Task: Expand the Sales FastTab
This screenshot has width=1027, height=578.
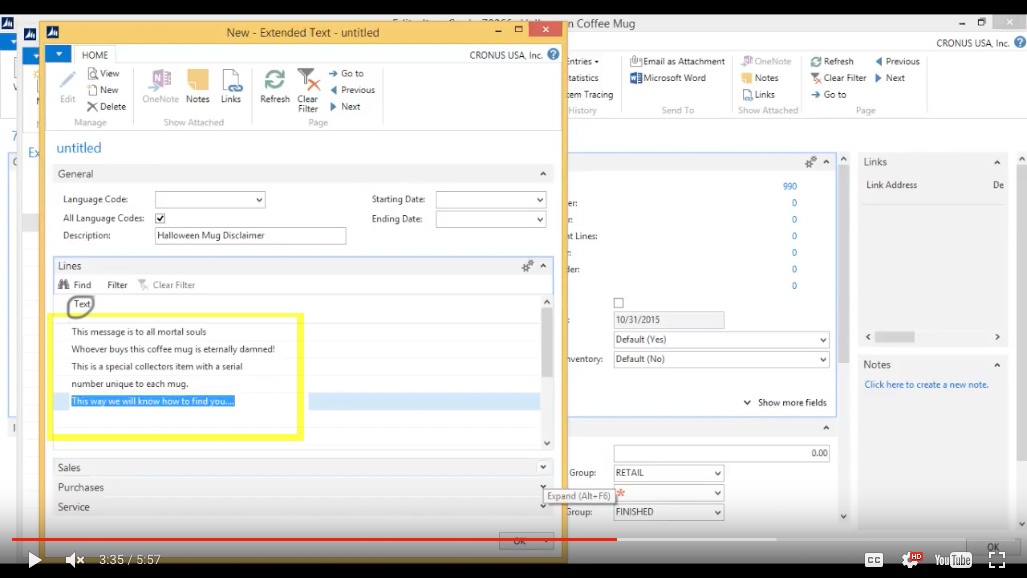Action: click(542, 467)
